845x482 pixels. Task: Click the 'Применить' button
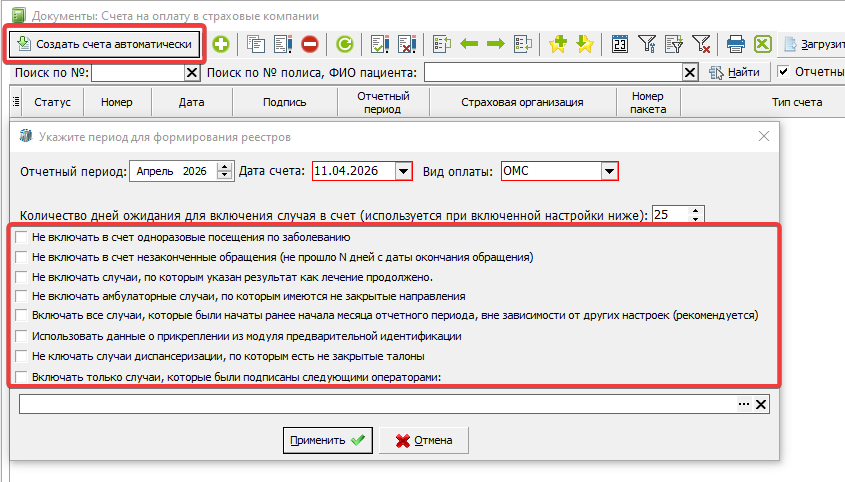point(326,440)
